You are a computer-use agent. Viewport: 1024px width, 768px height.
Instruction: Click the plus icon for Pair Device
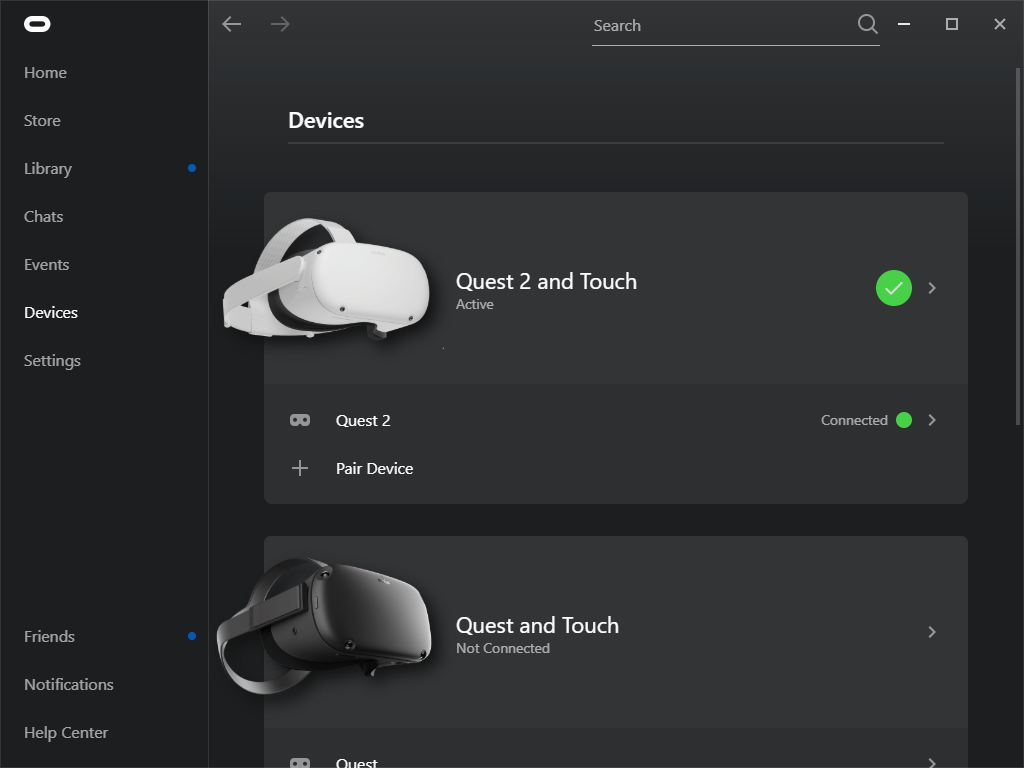pos(300,468)
